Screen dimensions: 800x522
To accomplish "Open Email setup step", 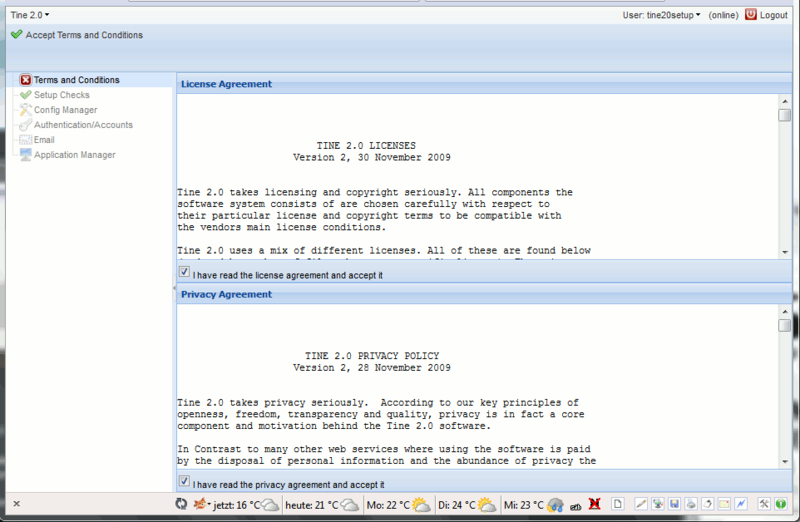I will click(x=44, y=139).
